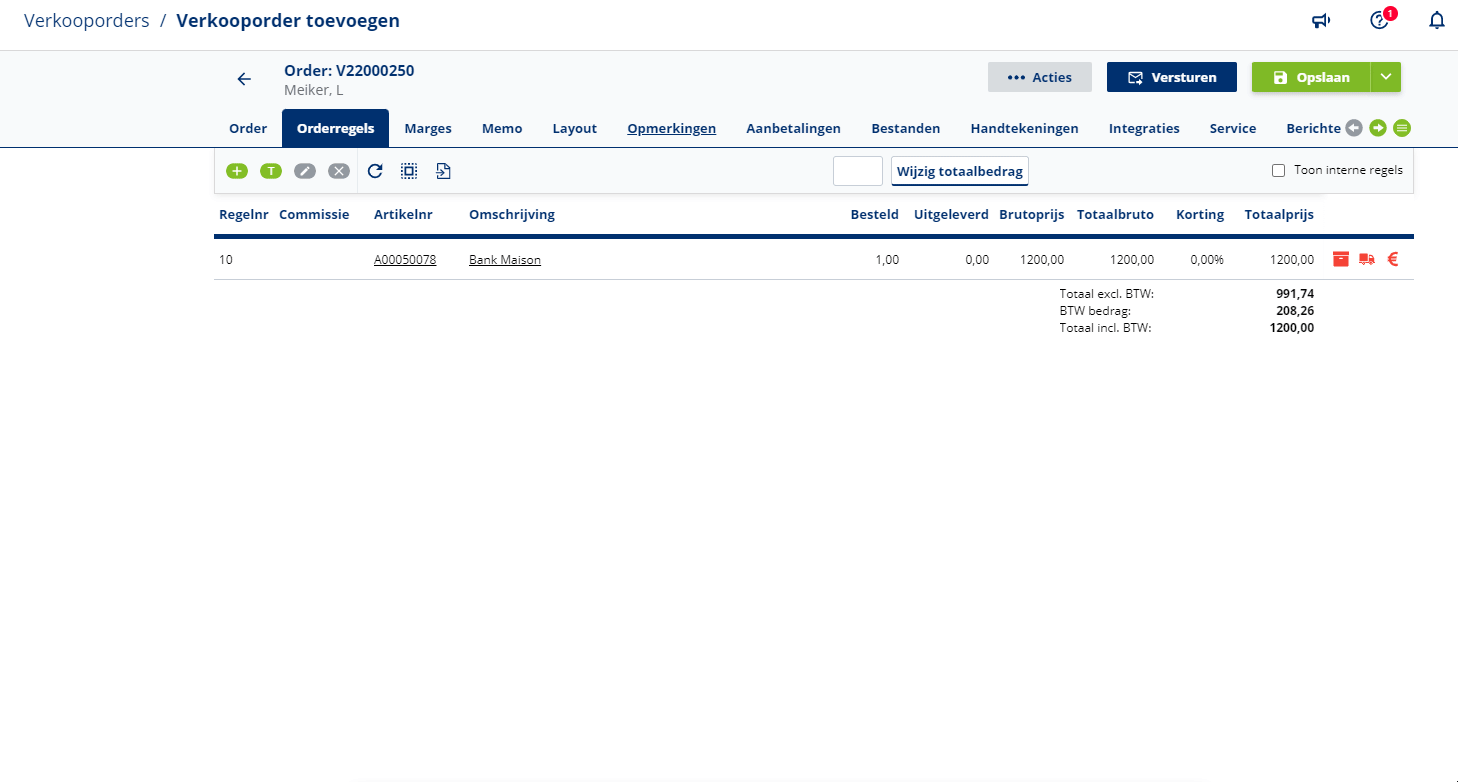This screenshot has width=1458, height=782.
Task: Click the total amount input field
Action: click(857, 171)
